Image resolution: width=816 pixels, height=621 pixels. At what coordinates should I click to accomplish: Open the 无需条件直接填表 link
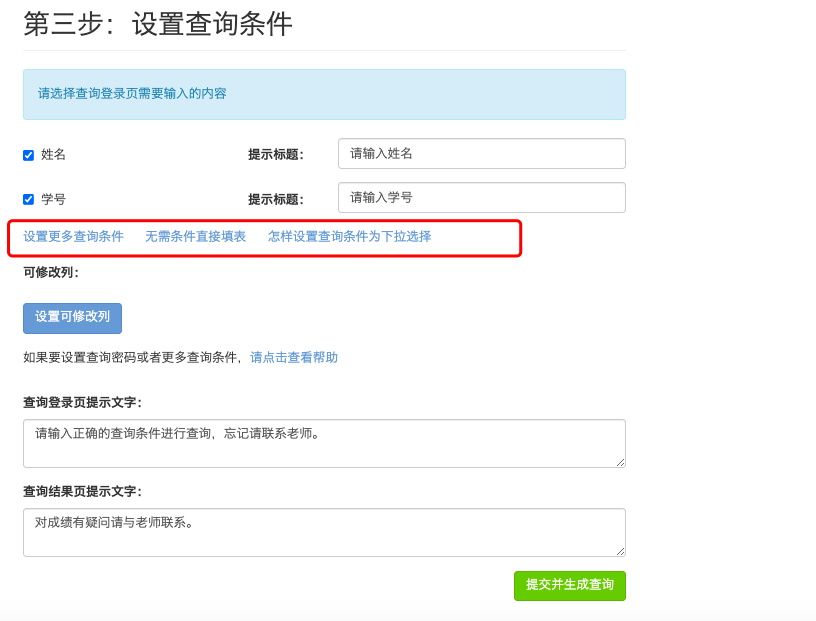click(x=195, y=236)
